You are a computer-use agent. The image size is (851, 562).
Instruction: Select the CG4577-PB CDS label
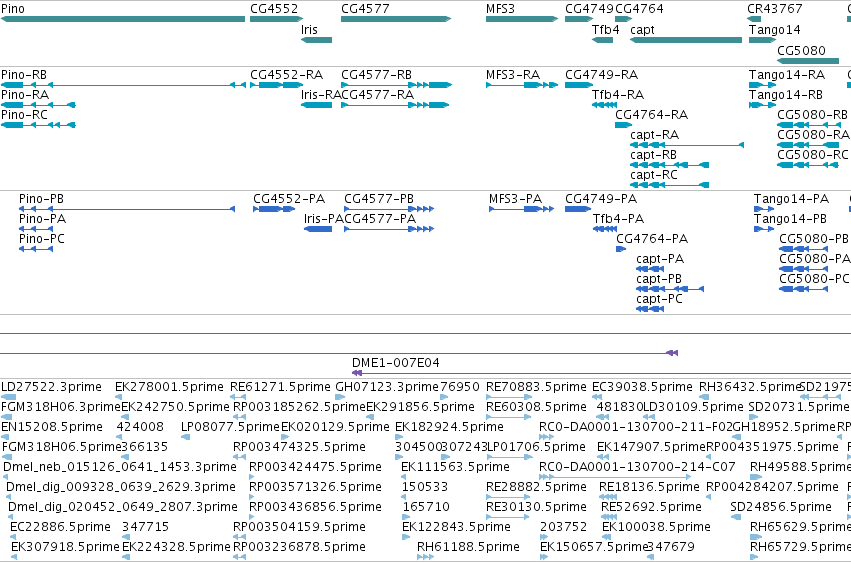pos(379,199)
